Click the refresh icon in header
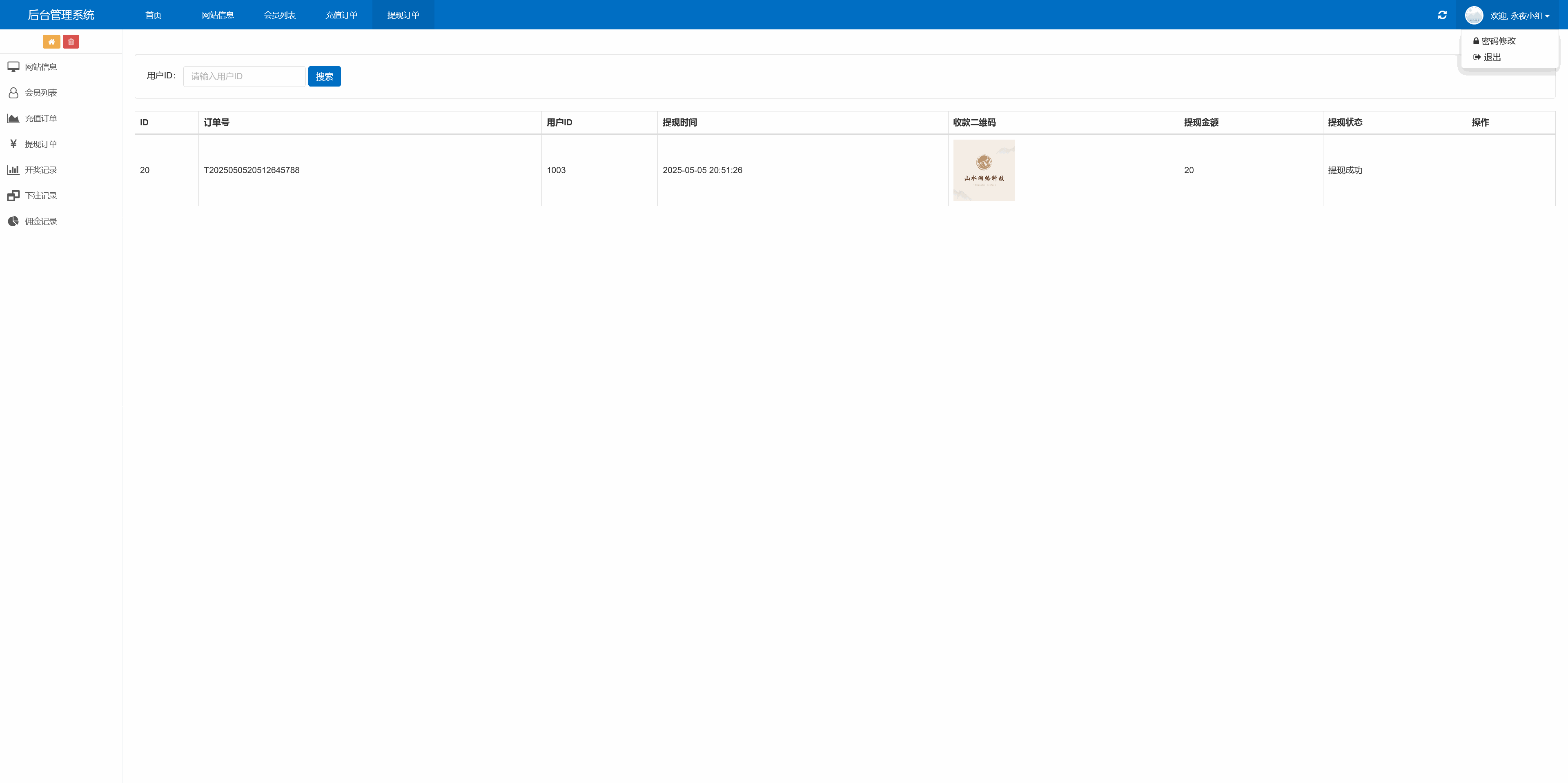Image resolution: width=1568 pixels, height=783 pixels. 1442,15
